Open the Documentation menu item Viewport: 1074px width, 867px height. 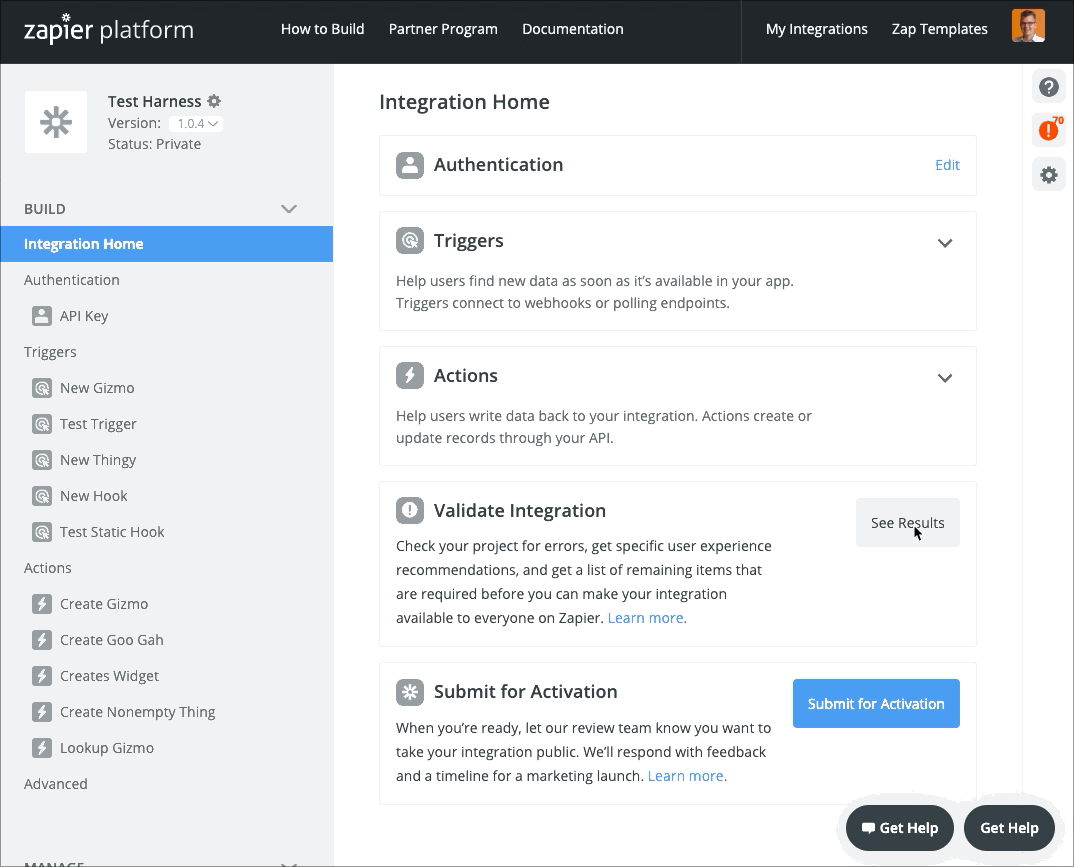(x=572, y=29)
